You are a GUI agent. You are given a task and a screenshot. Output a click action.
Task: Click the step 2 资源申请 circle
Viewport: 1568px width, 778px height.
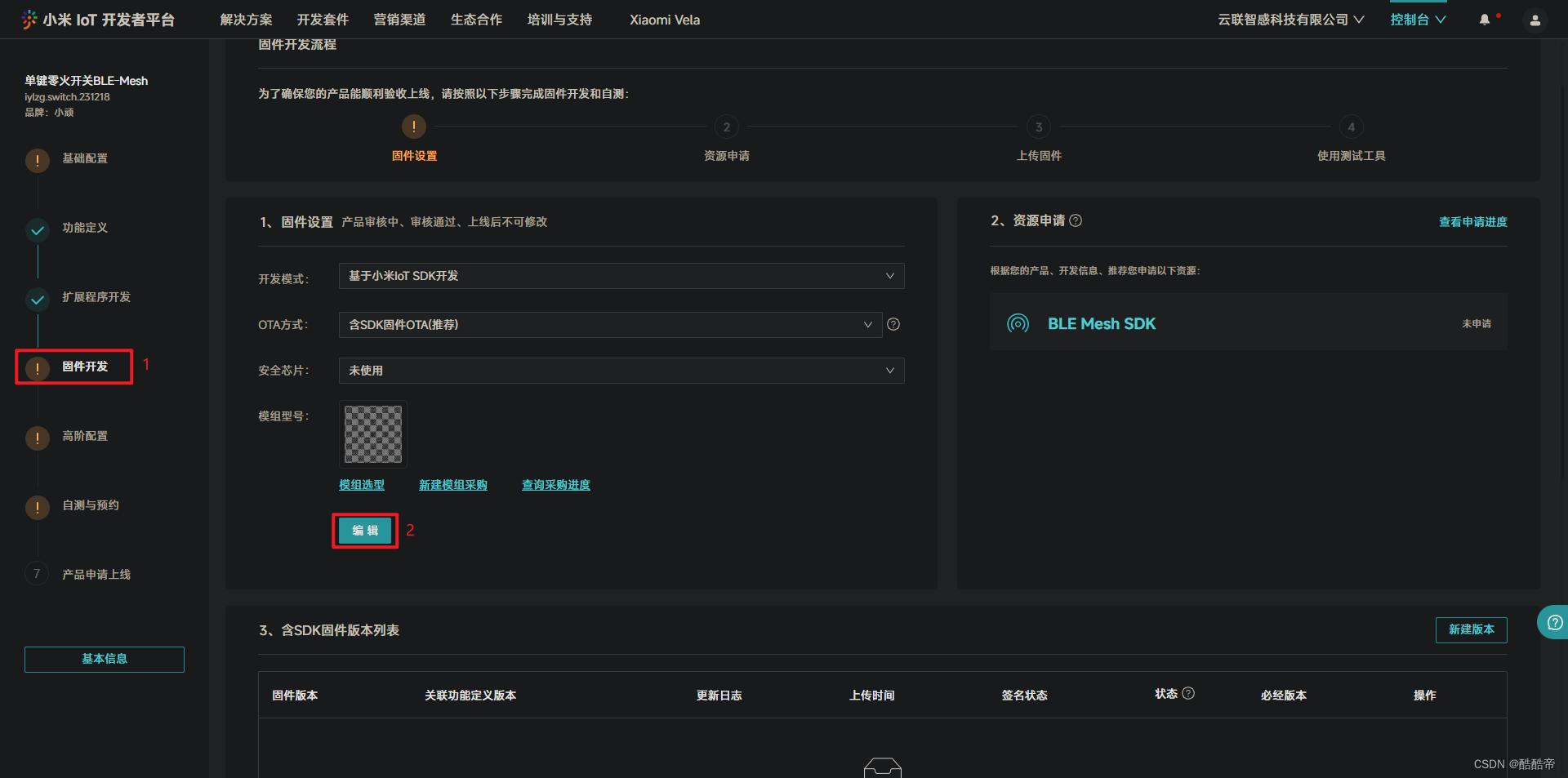coord(727,127)
